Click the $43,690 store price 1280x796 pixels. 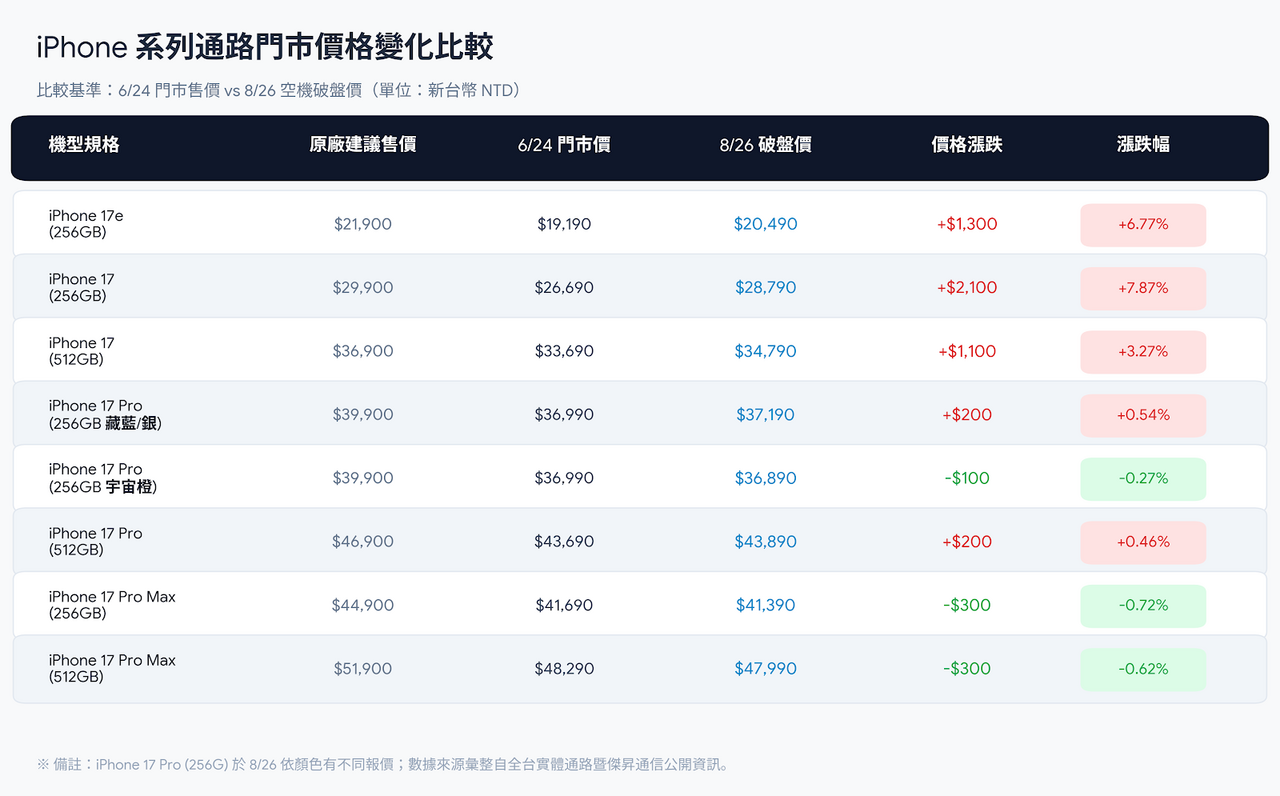[564, 542]
